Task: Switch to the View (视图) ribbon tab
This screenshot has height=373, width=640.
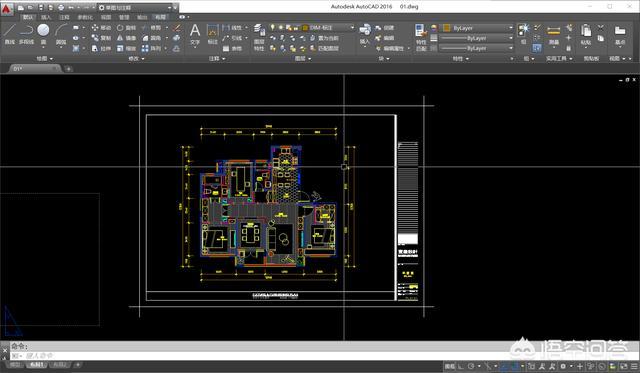Action: [x=106, y=17]
